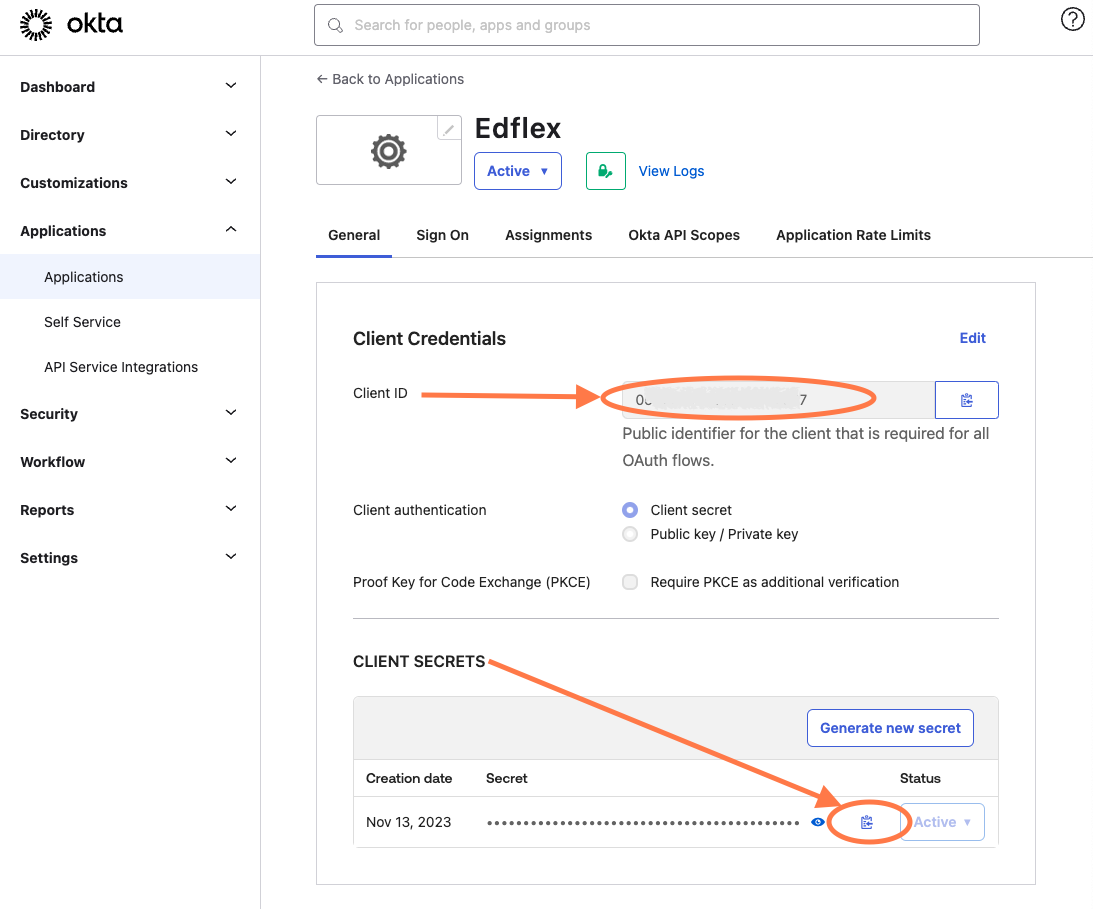Open View Logs link

[x=671, y=171]
